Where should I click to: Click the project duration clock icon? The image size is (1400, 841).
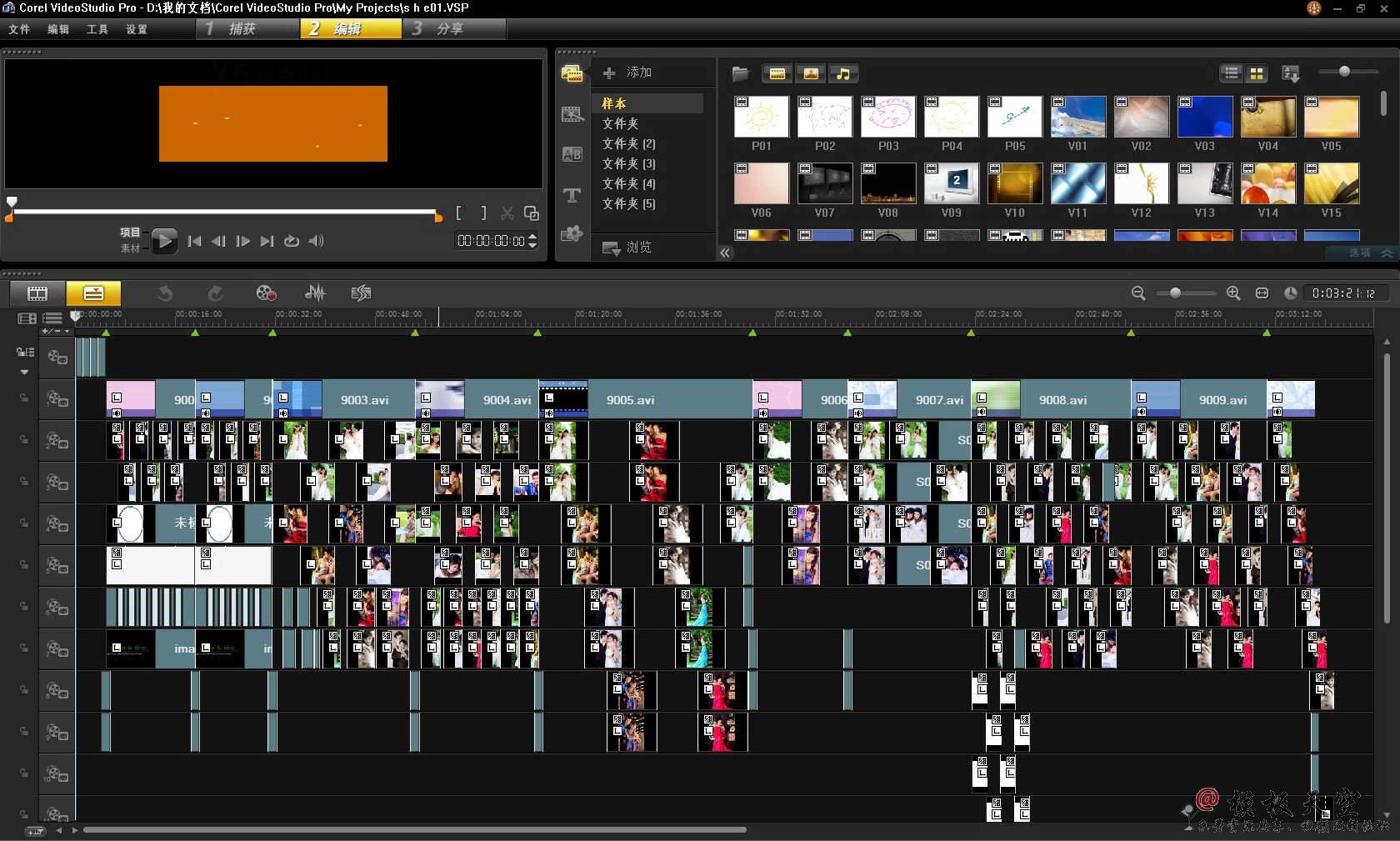pyautogui.click(x=1290, y=293)
